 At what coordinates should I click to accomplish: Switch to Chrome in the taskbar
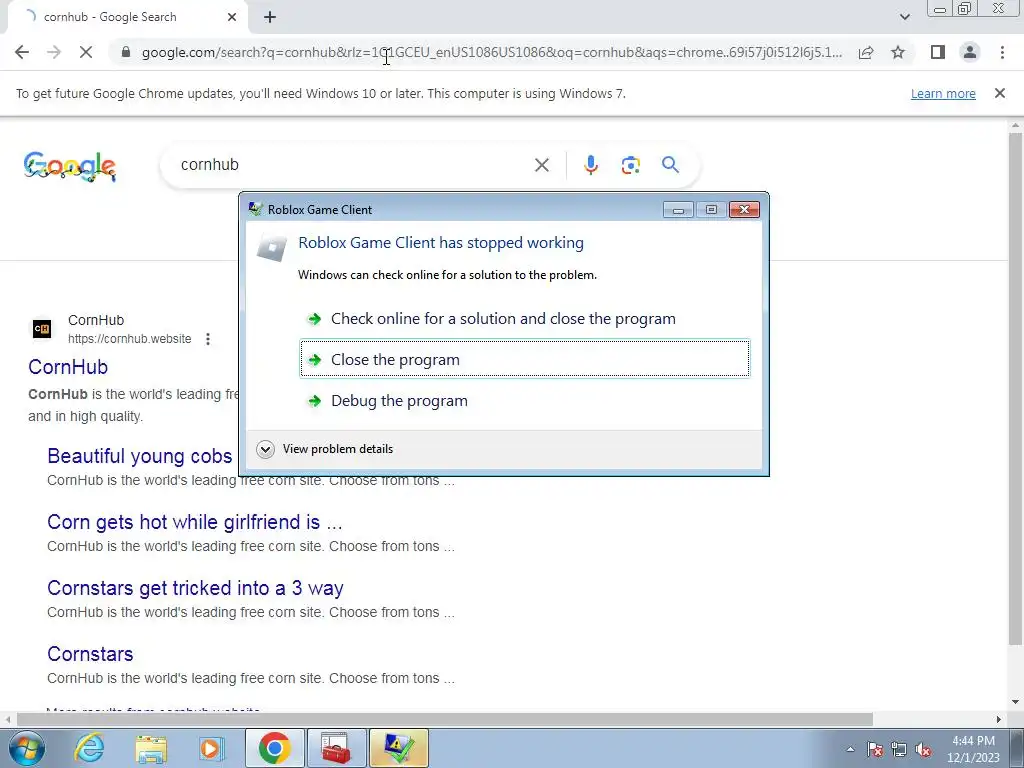tap(274, 748)
